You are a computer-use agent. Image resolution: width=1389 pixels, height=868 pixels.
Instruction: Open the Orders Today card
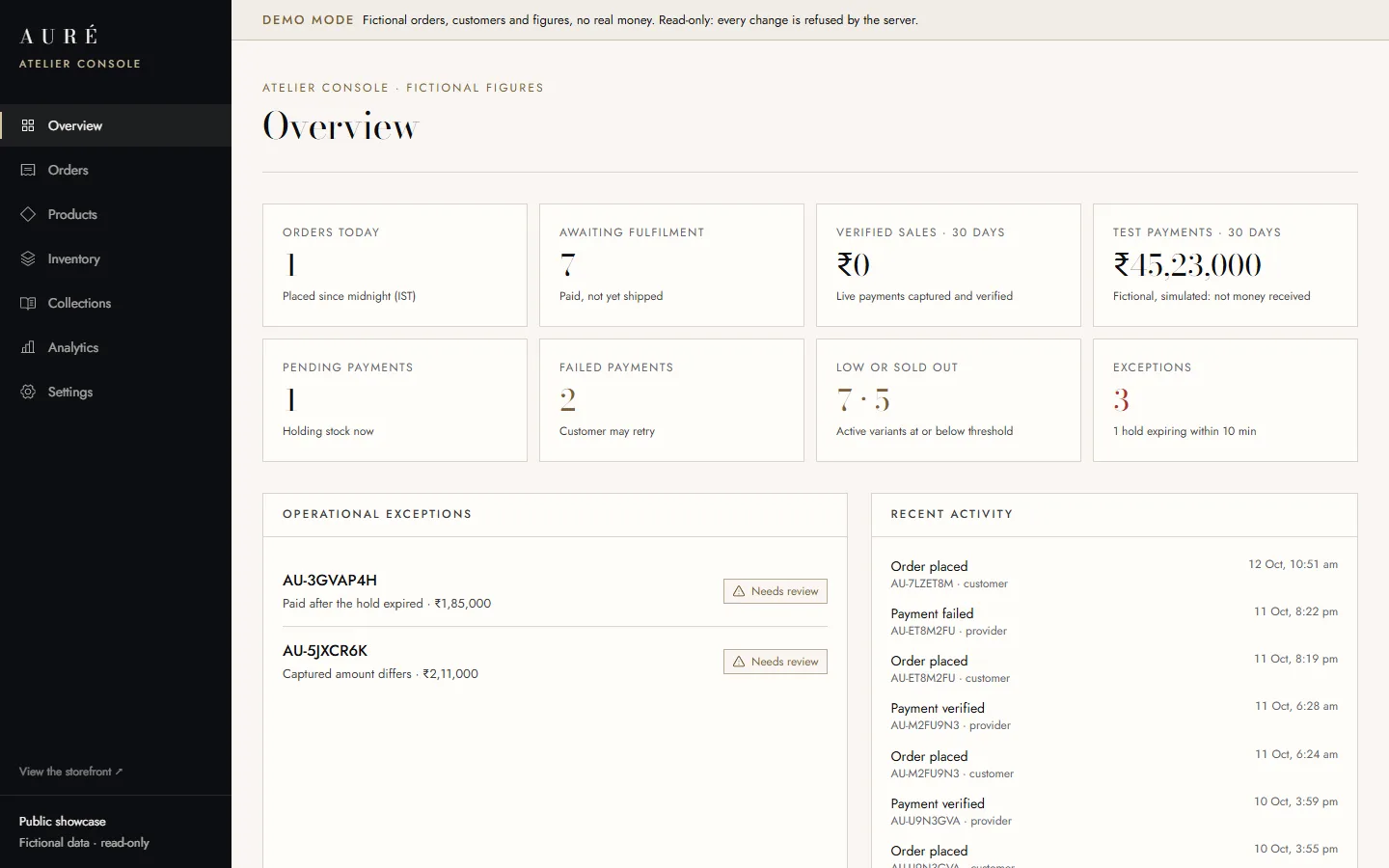click(395, 265)
